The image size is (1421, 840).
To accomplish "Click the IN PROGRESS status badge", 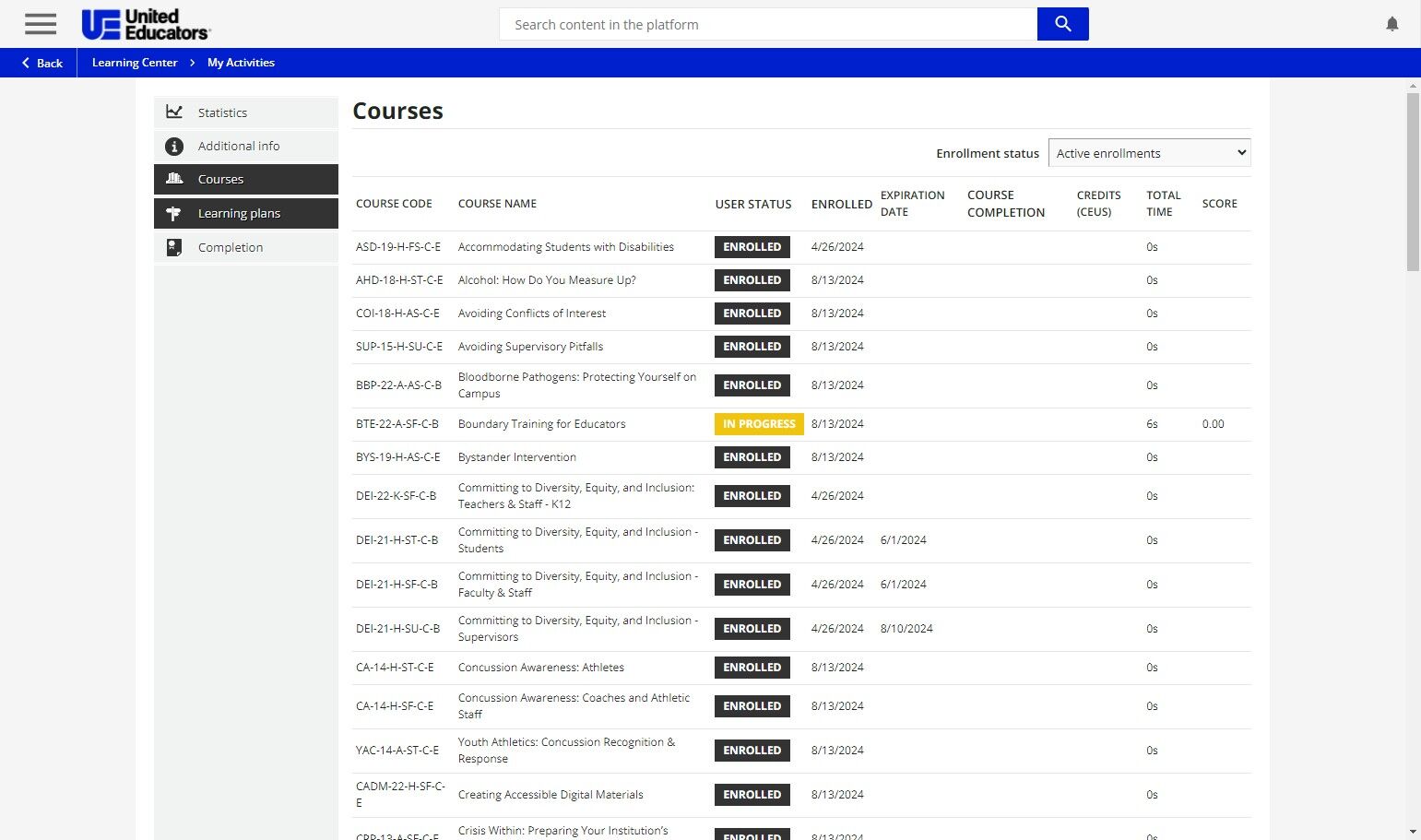I will [759, 424].
